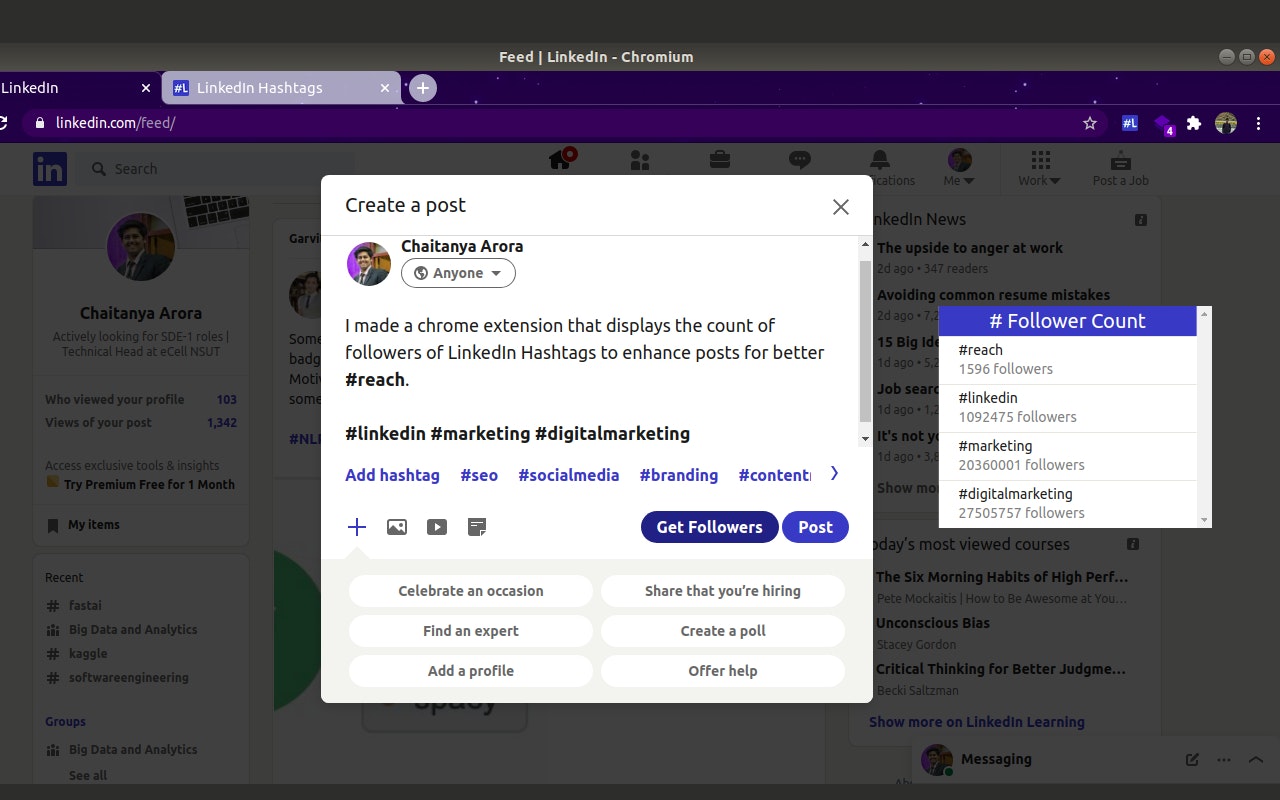Open the fastai recent hashtag
1280x800 pixels.
click(x=85, y=605)
